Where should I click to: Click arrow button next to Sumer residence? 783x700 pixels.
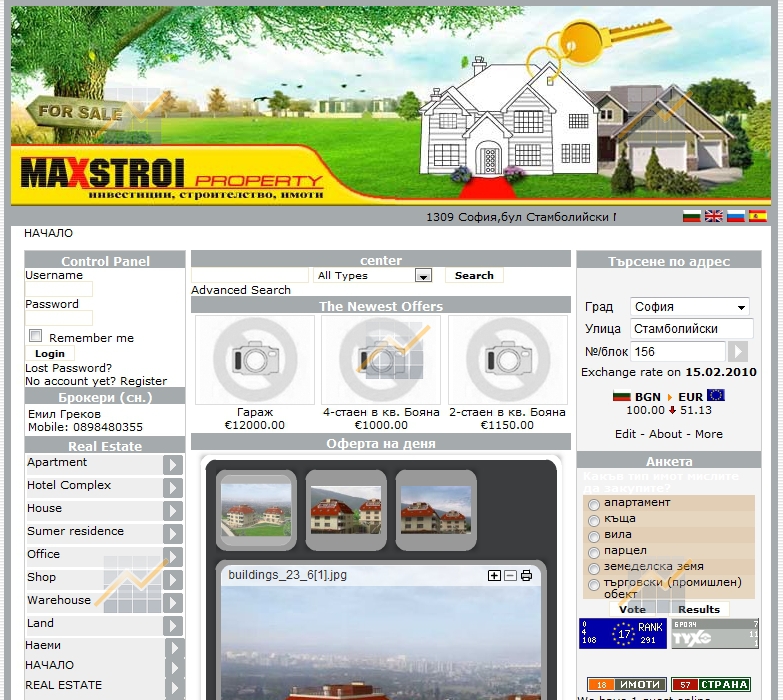click(173, 534)
